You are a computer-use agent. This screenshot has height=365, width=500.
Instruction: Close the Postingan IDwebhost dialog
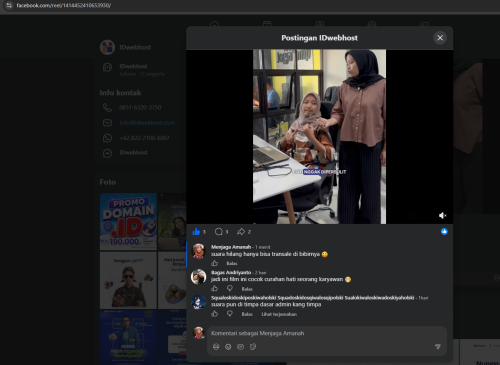440,38
